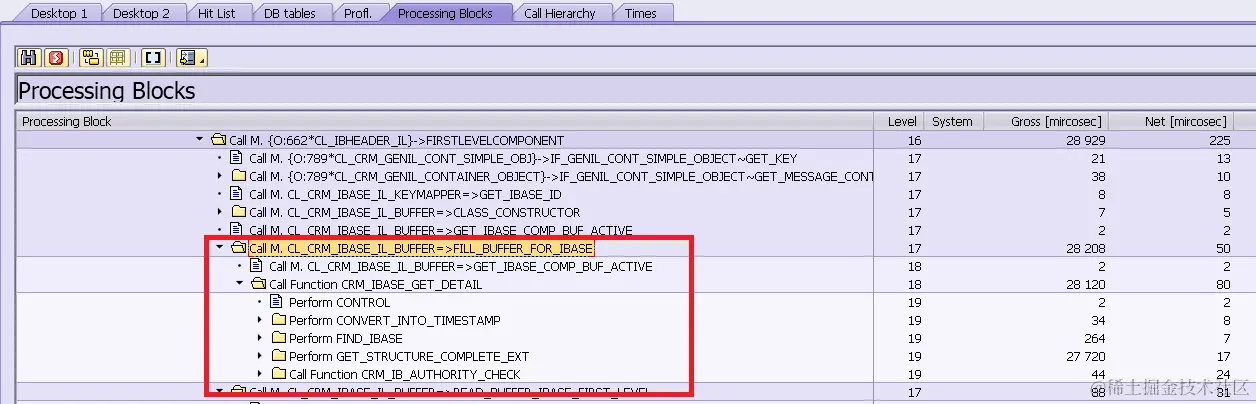Image resolution: width=1256 pixels, height=404 pixels.
Task: Click folder icon of CLASS_CONSTRUCTOR row
Action: coord(238,212)
